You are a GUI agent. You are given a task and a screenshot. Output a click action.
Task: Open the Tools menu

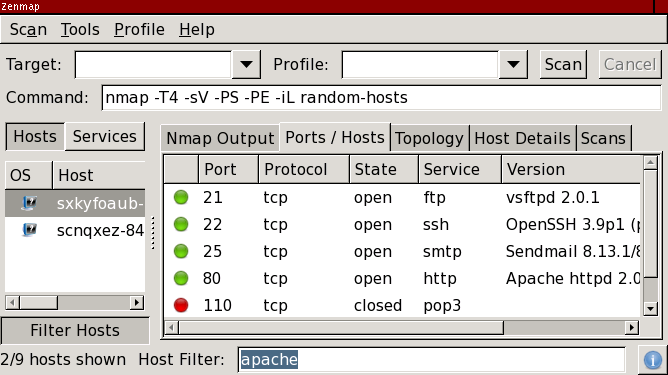tap(80, 29)
